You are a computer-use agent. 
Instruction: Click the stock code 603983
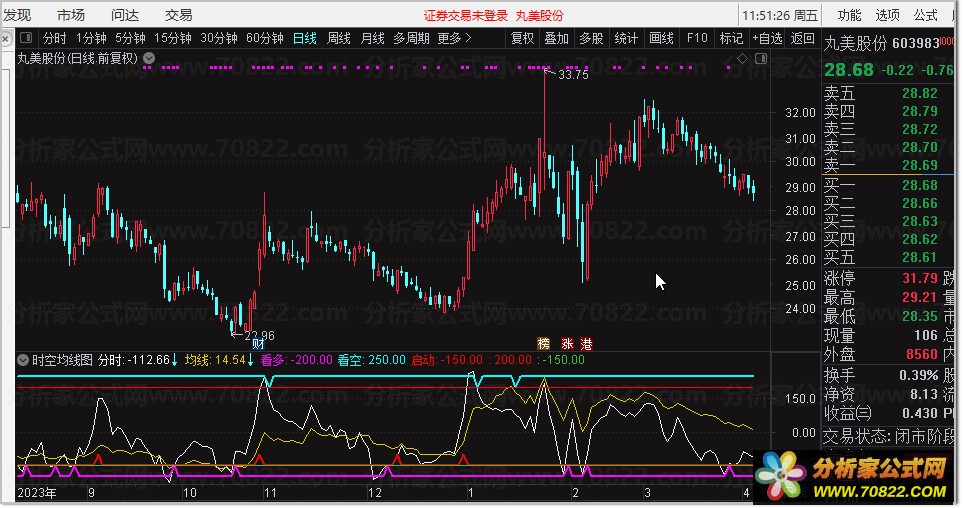914,43
